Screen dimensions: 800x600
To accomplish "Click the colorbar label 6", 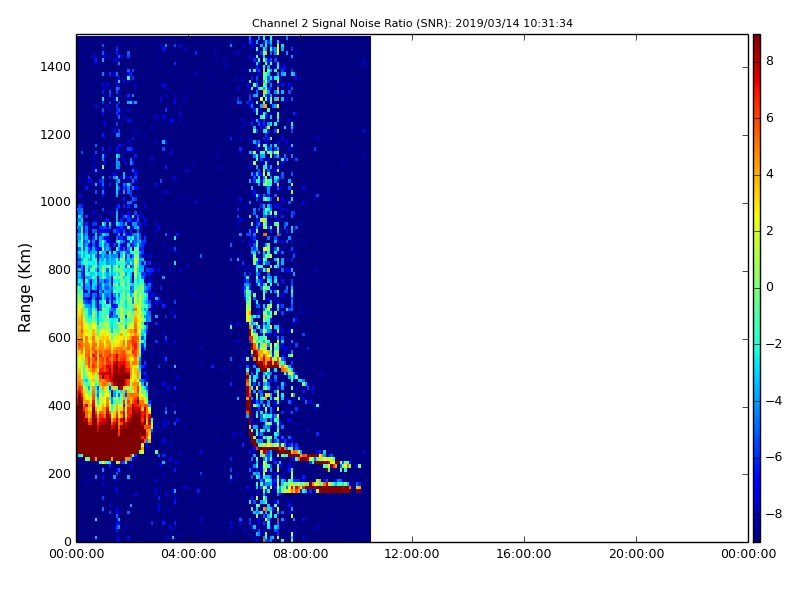I will click(x=770, y=118).
